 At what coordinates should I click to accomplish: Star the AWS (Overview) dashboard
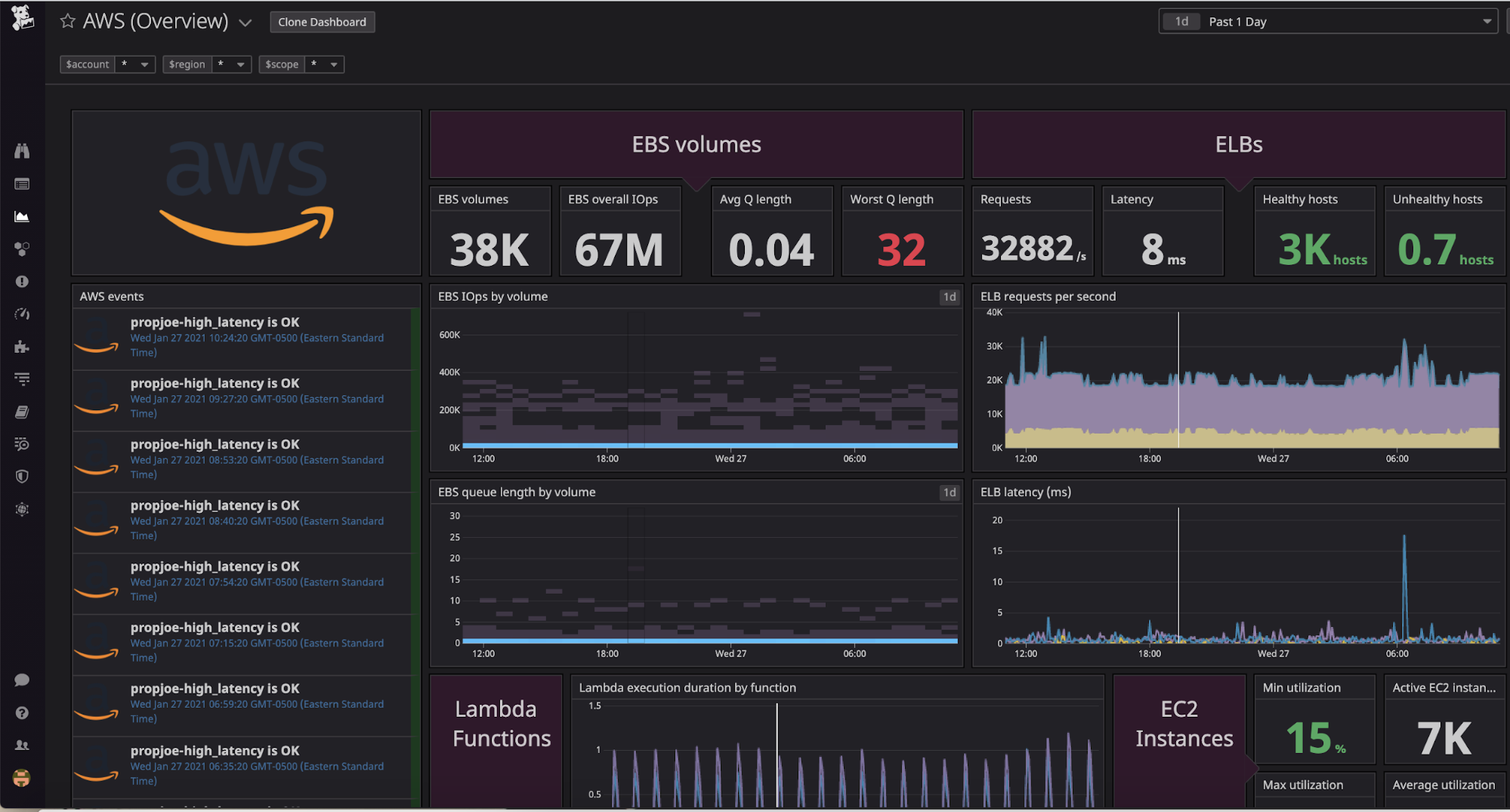67,21
